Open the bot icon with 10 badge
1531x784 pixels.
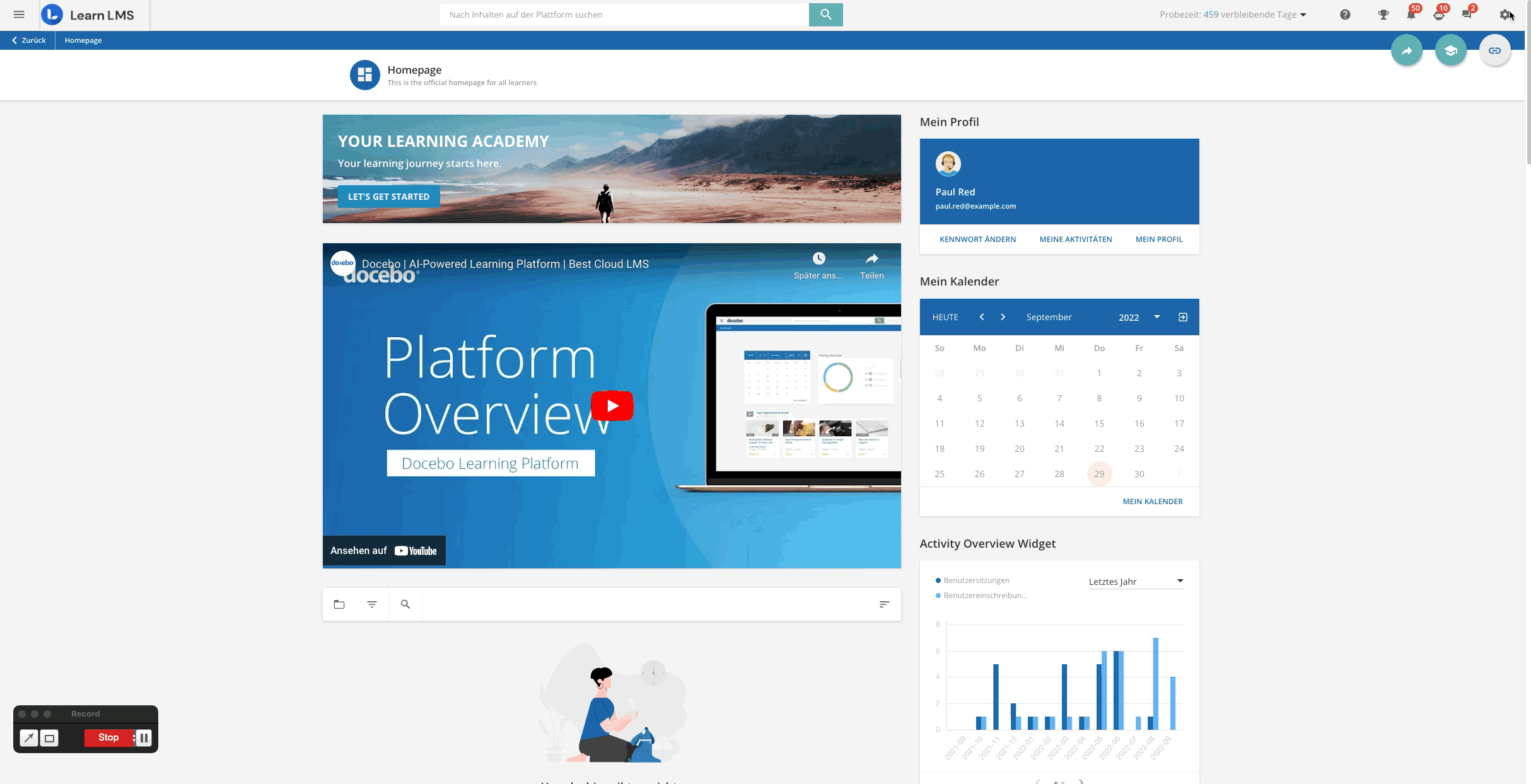(x=1440, y=14)
